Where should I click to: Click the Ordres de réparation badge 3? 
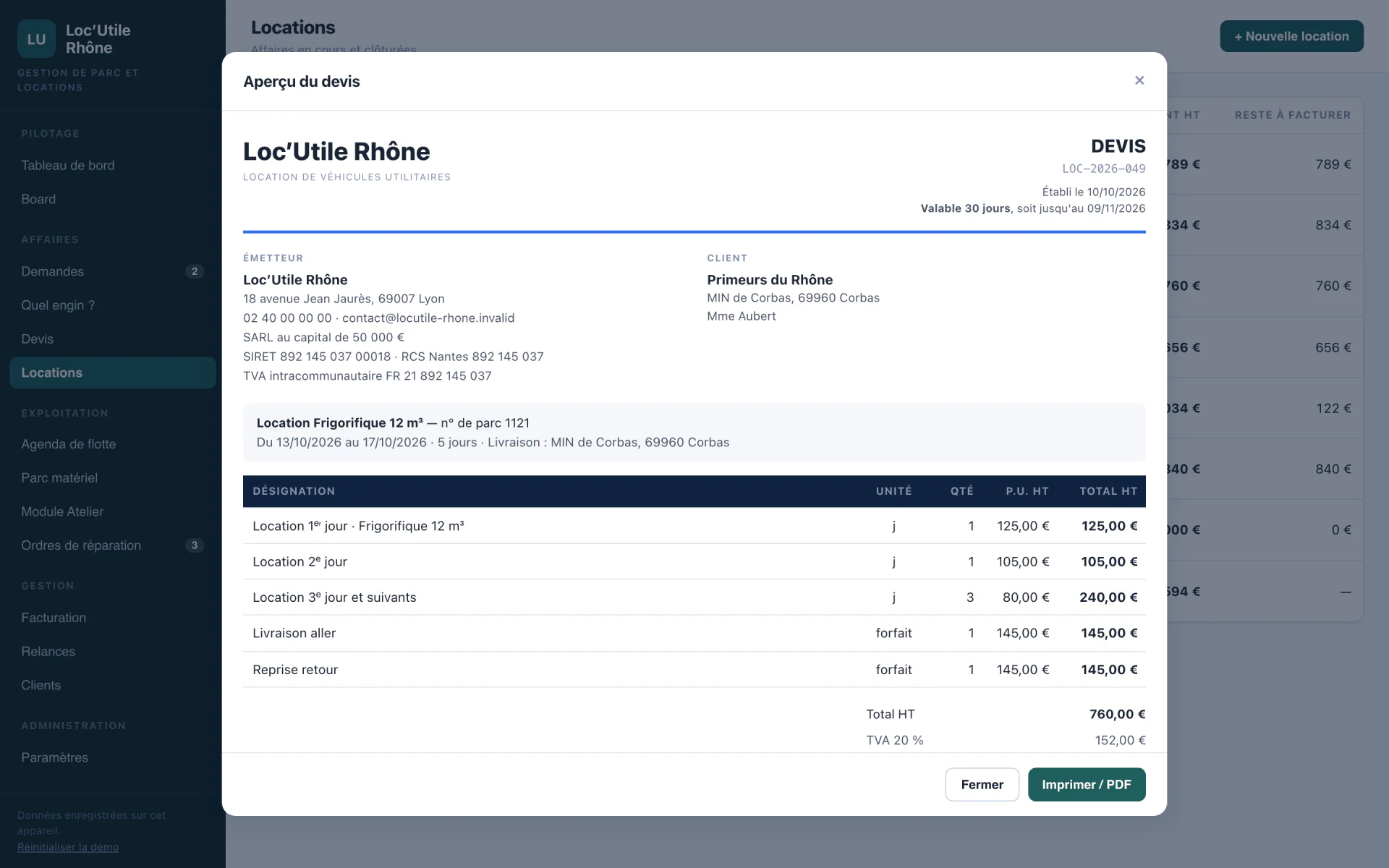[x=195, y=545]
